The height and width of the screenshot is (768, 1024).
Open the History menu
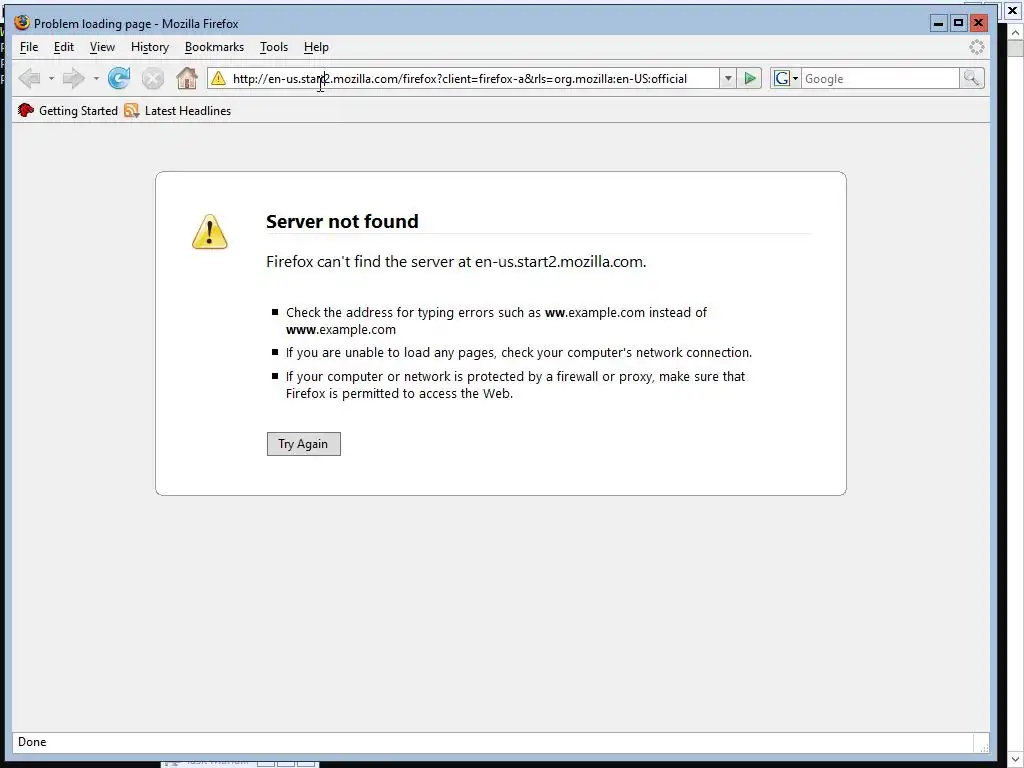150,47
